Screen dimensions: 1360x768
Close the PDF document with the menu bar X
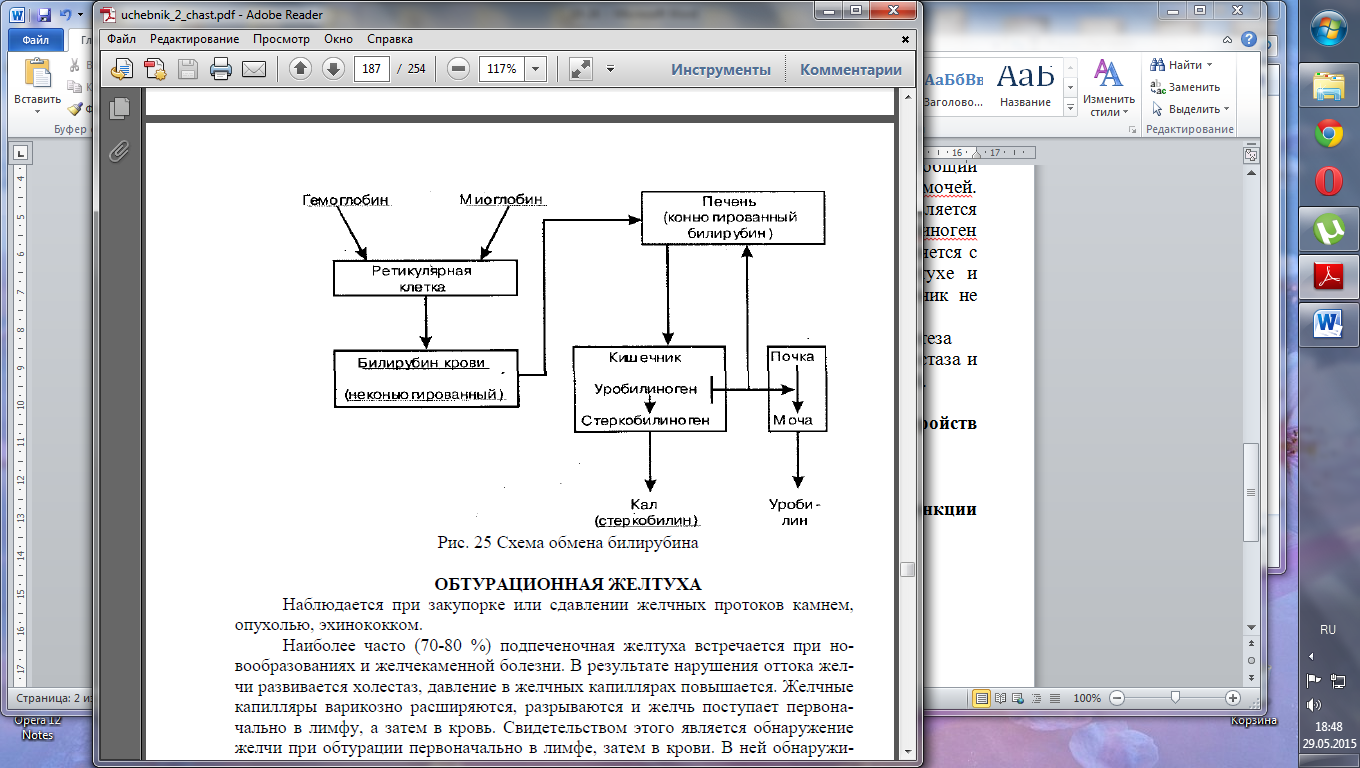click(x=905, y=39)
